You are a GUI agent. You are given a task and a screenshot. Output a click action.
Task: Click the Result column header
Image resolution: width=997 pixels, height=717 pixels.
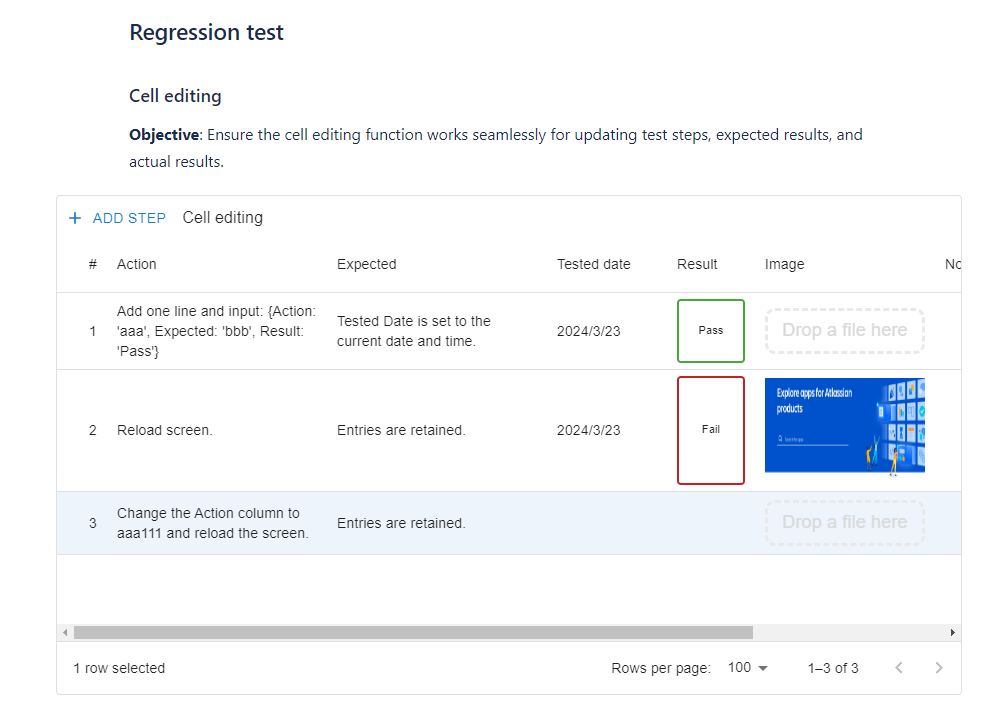(697, 265)
